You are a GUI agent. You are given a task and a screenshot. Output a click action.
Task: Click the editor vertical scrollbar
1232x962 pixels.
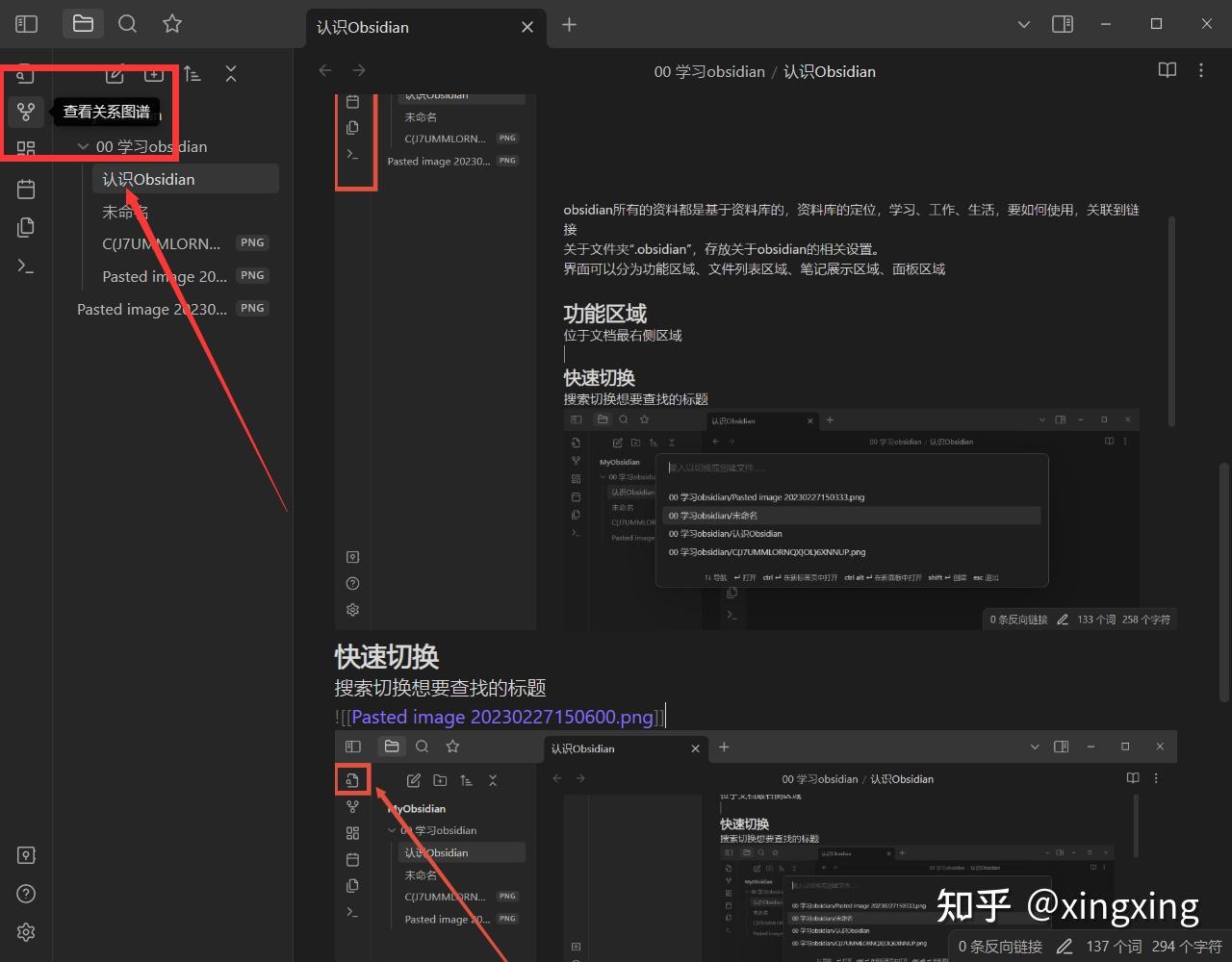(1224, 582)
